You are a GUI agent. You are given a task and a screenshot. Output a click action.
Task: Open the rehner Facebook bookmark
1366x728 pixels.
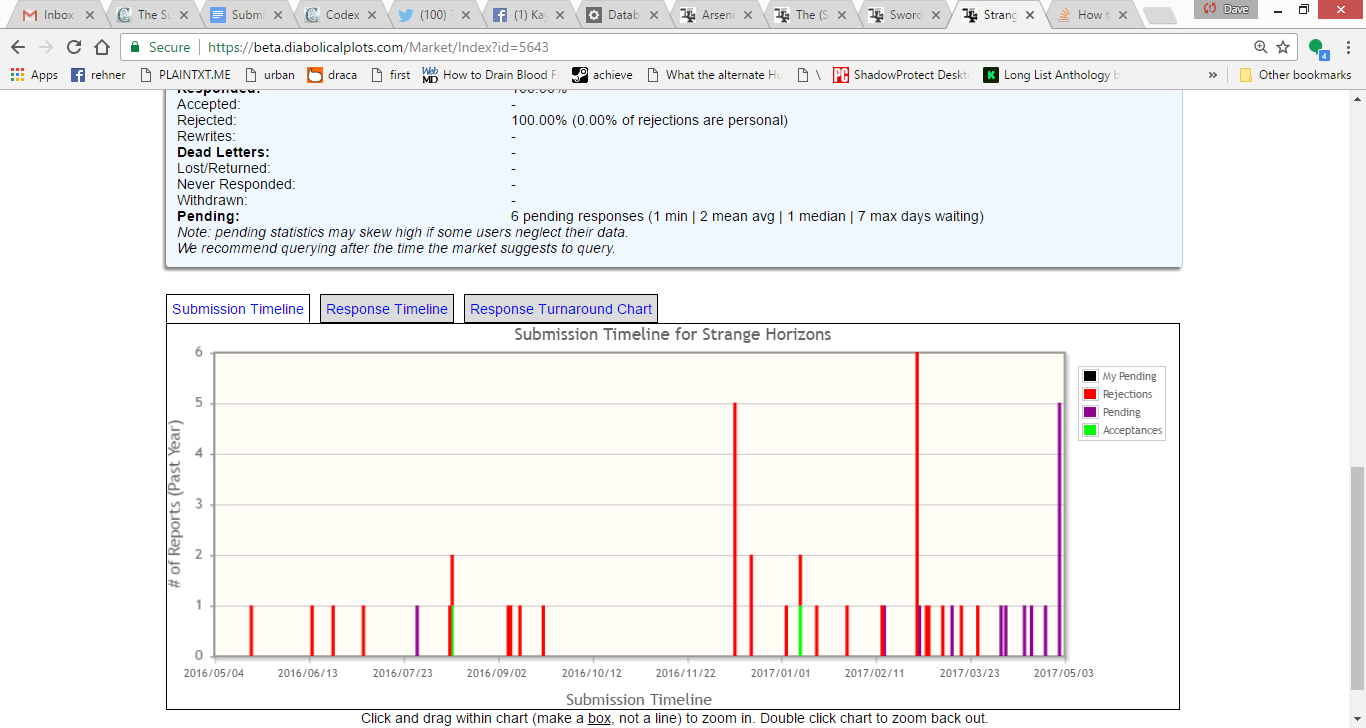click(x=98, y=75)
